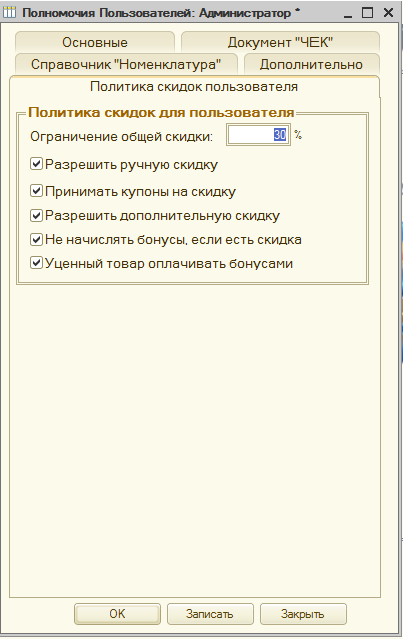Select the Справочник "Номенклатура" tab
Viewport: 403px width, 639px height.
126,64
